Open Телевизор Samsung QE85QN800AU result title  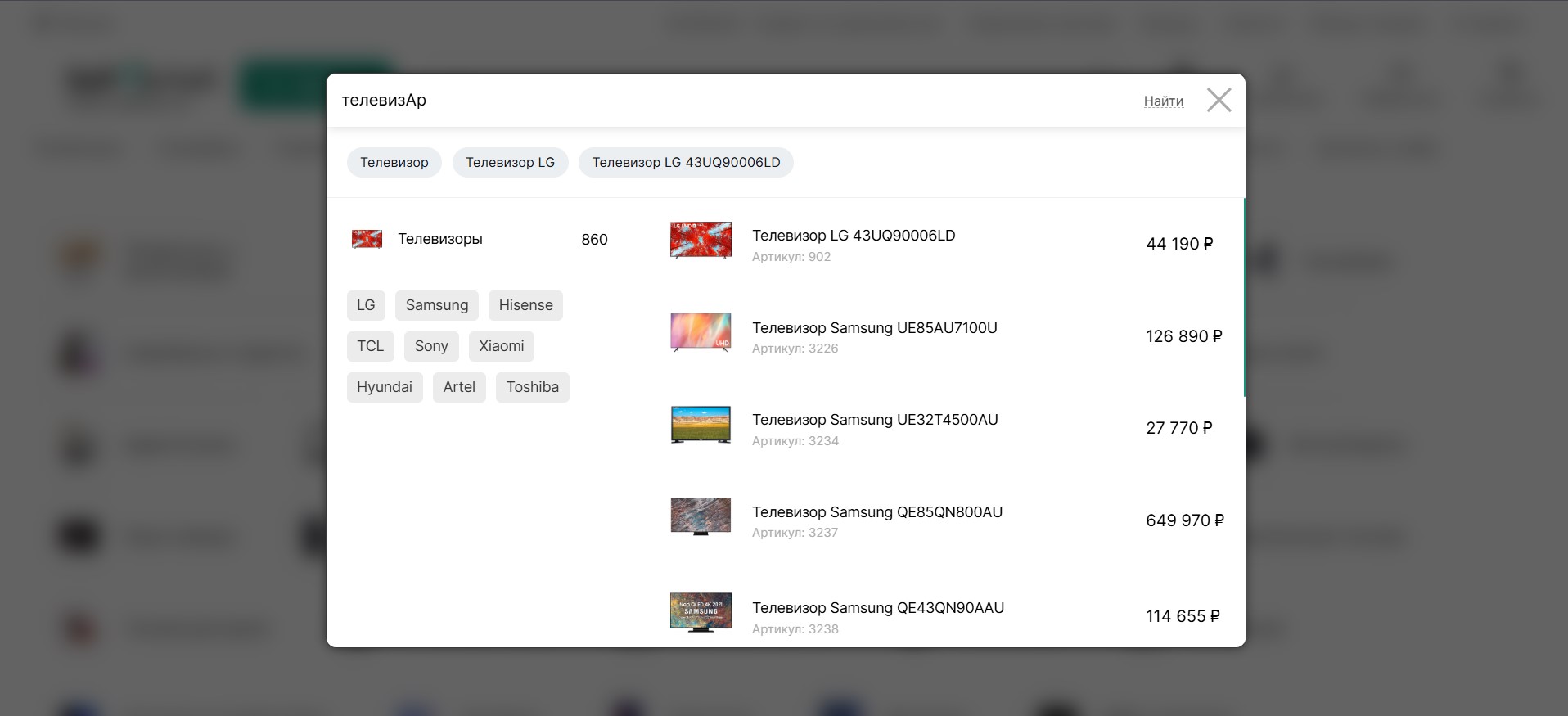877,512
